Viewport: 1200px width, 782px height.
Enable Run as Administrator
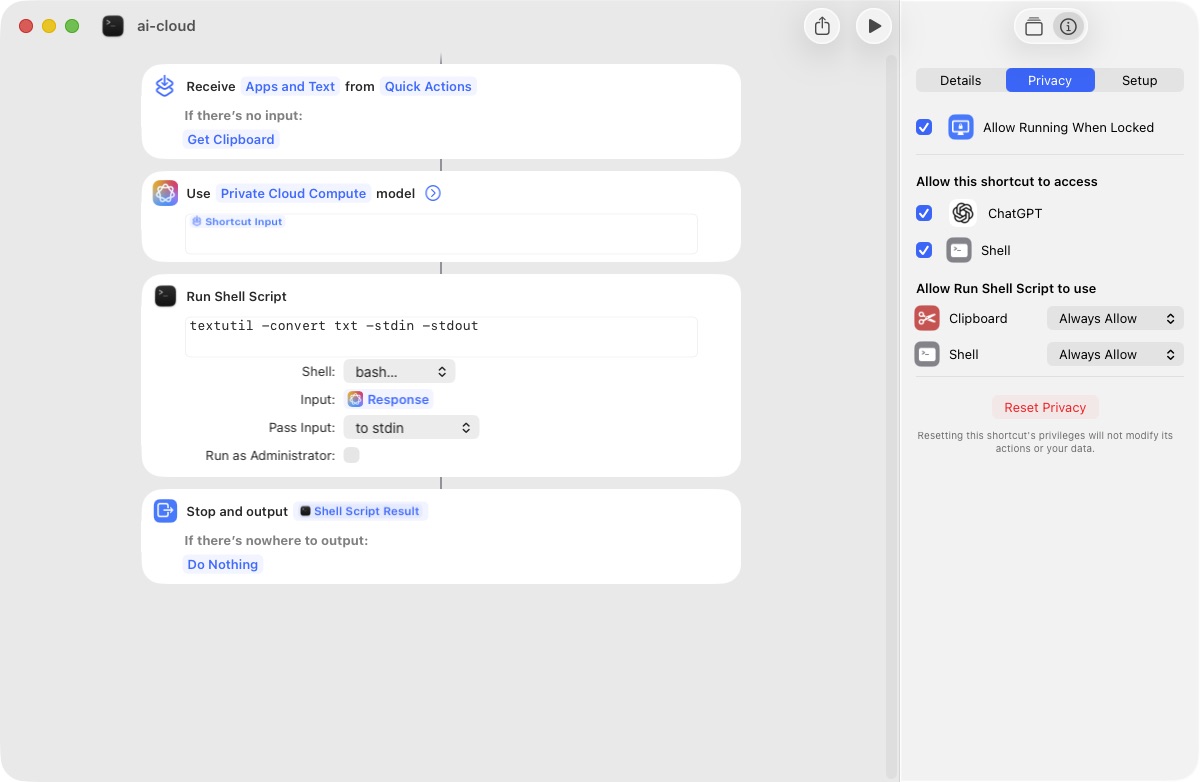[351, 455]
